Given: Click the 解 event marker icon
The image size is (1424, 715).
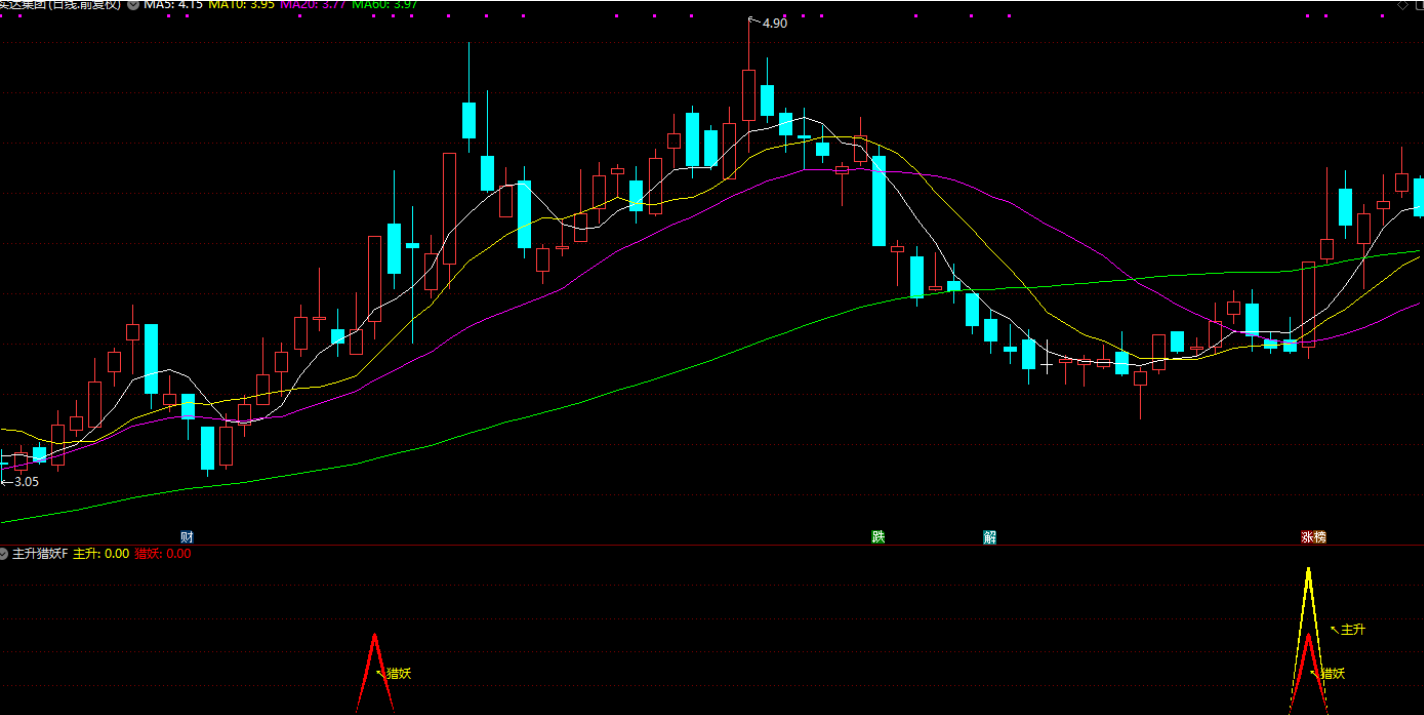Looking at the screenshot, I should tap(989, 537).
